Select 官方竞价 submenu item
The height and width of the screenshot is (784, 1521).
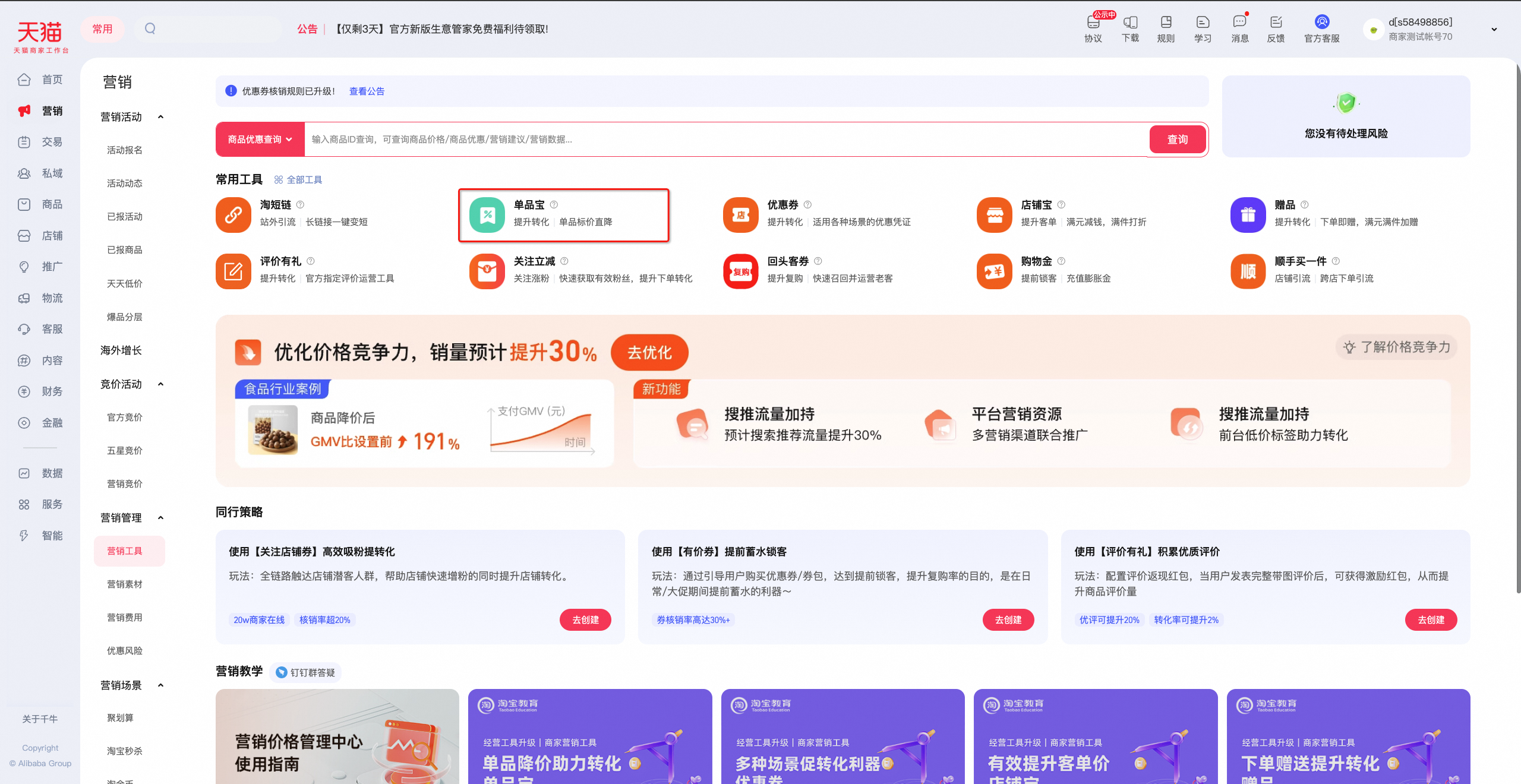(125, 418)
